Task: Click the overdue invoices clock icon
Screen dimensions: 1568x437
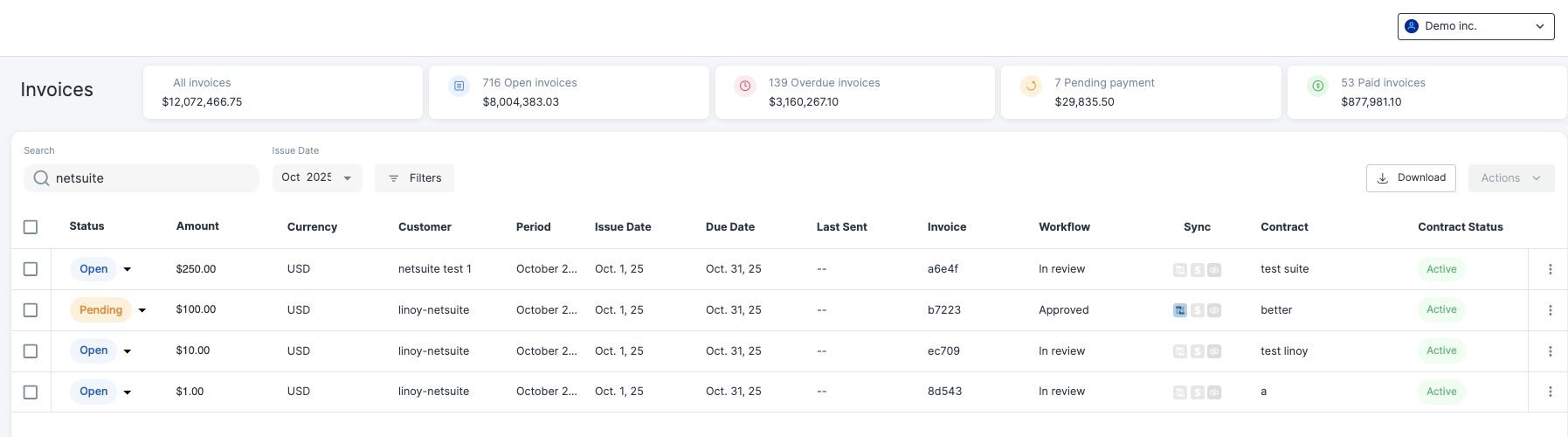Action: [745, 86]
